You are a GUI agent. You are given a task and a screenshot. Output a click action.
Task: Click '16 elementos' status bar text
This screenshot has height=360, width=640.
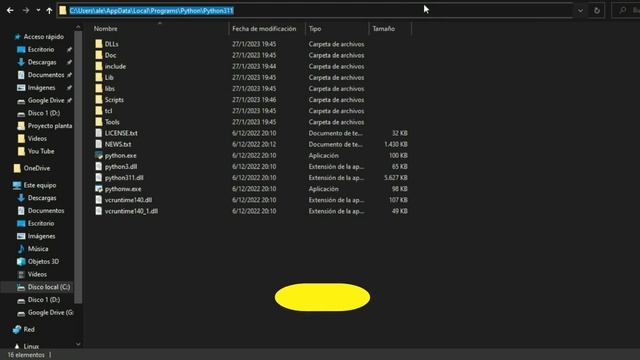pyautogui.click(x=26, y=355)
